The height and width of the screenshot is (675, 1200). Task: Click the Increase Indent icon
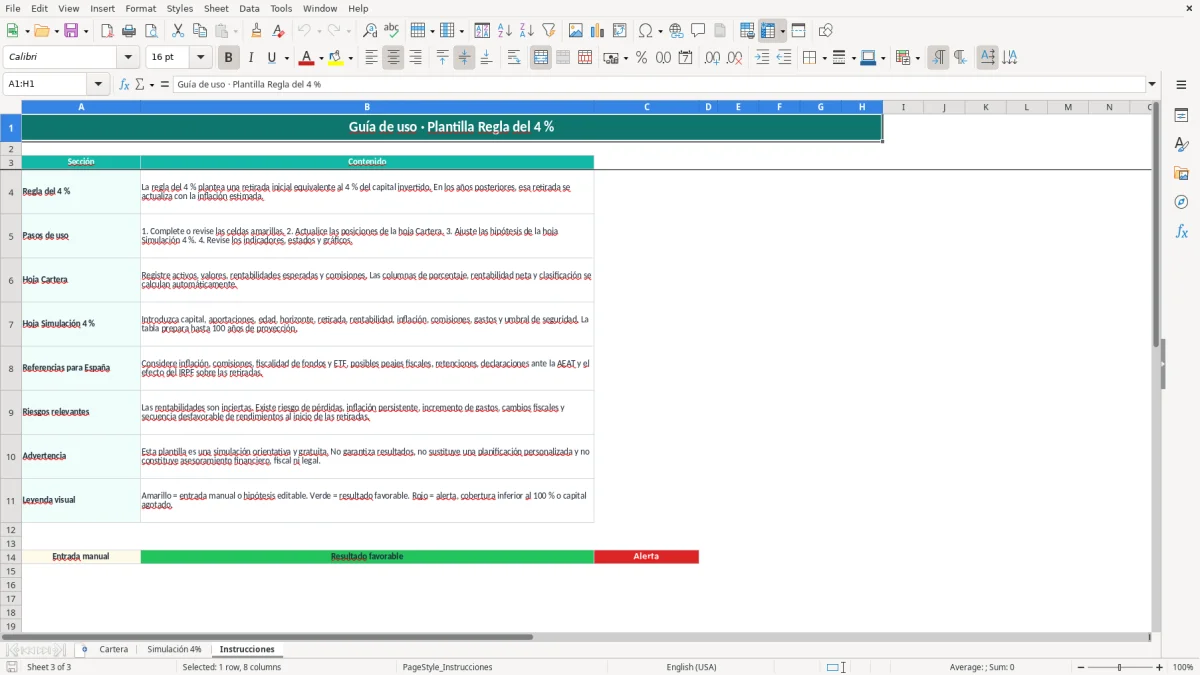coord(762,58)
